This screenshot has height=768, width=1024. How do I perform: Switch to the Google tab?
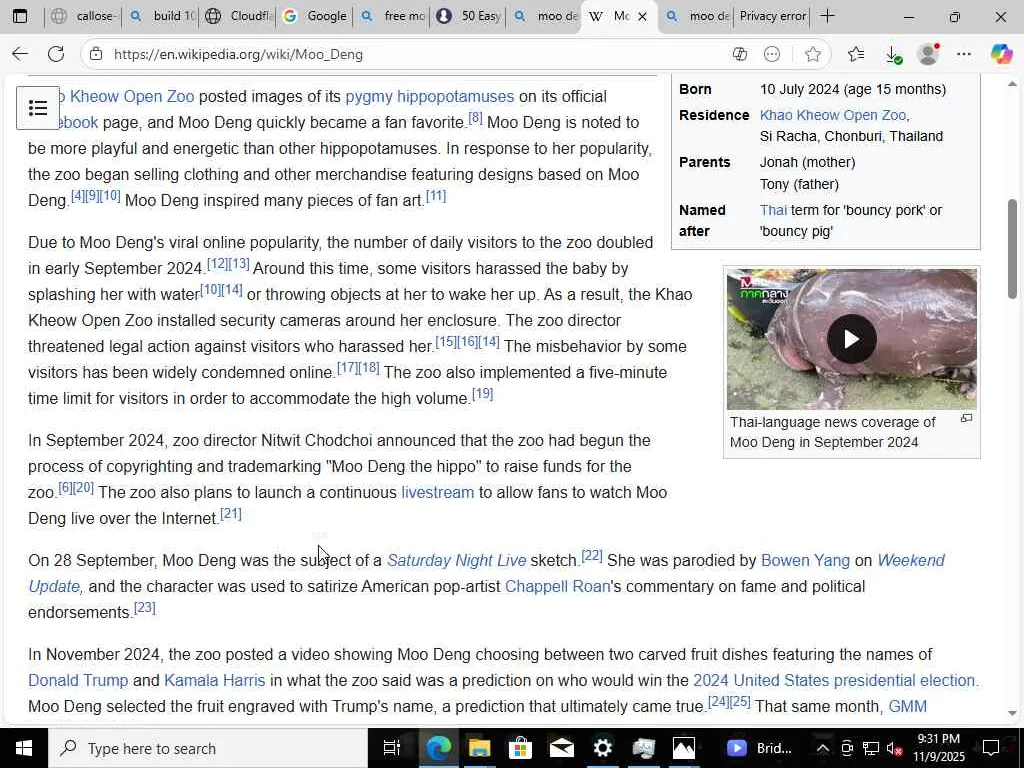pos(315,16)
